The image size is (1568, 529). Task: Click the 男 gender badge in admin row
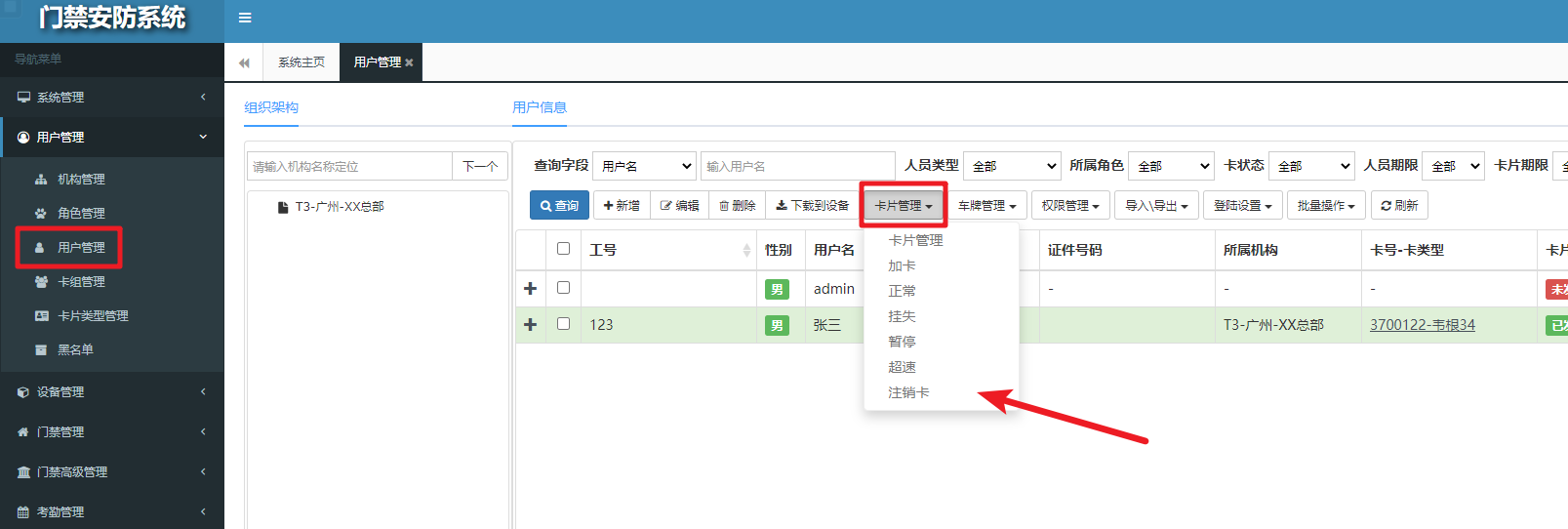(x=777, y=289)
